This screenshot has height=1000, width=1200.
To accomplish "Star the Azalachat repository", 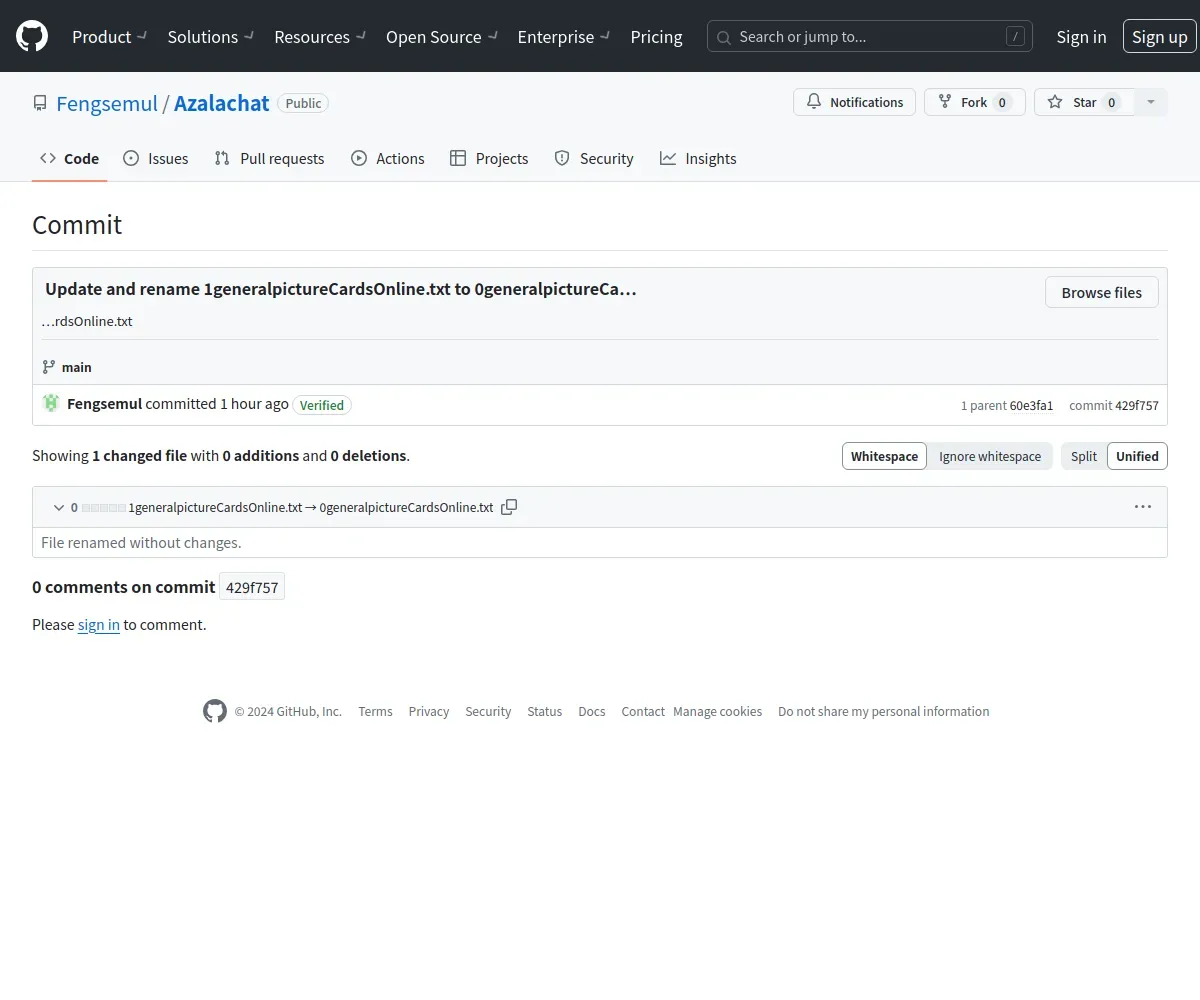I will pos(1084,102).
